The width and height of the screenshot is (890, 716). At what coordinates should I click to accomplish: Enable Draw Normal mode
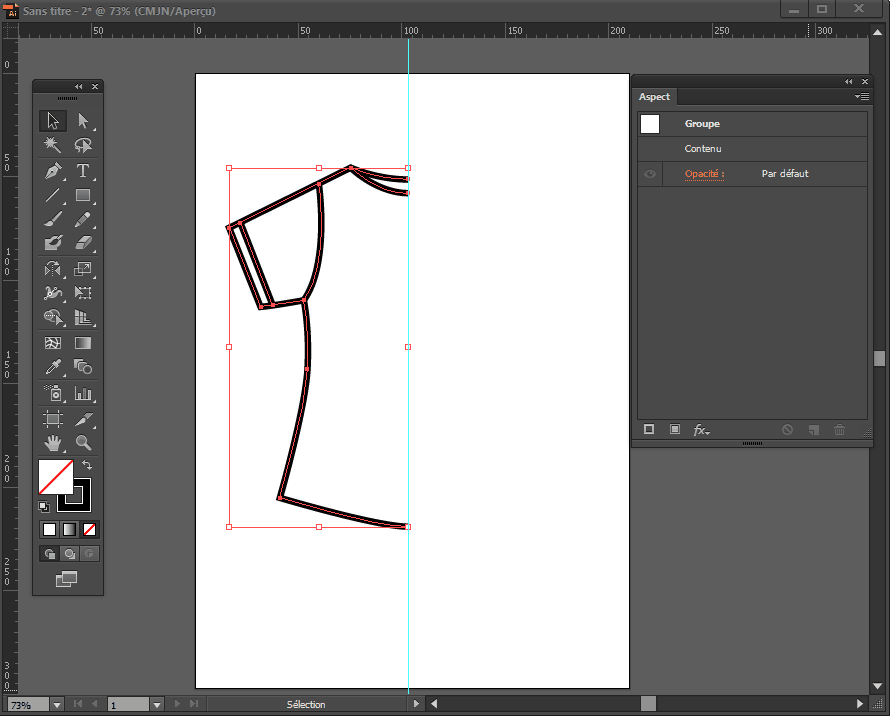[49, 554]
